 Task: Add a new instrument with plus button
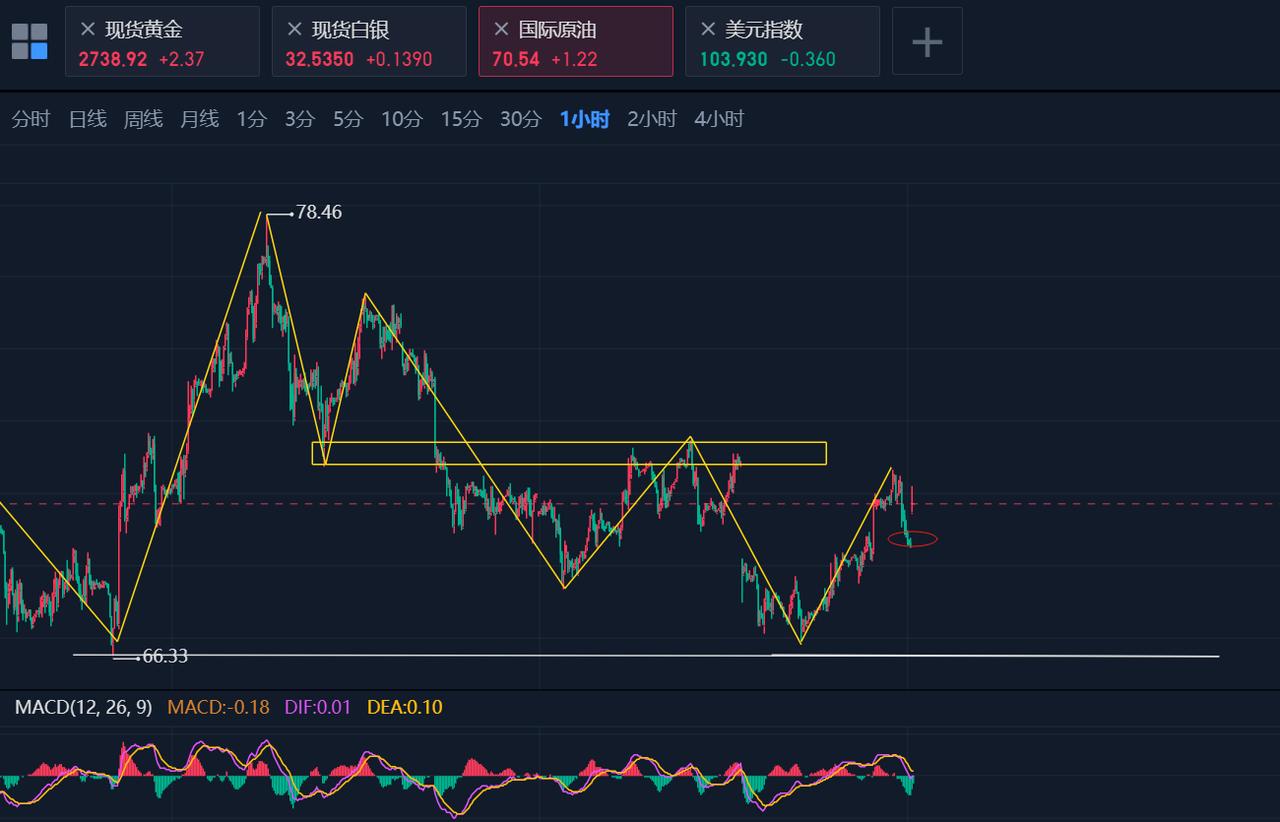927,41
